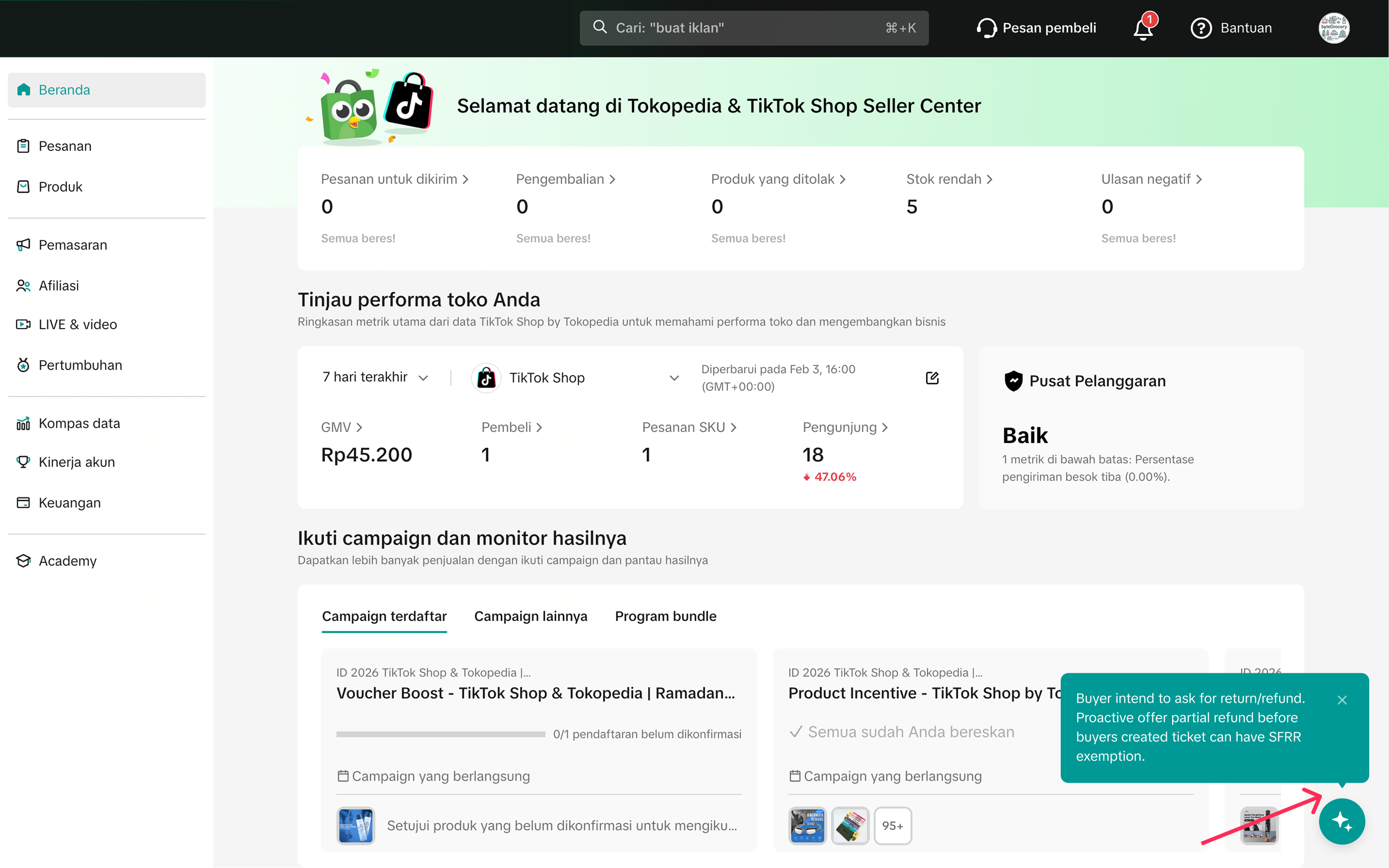This screenshot has height=868, width=1389.
Task: Open Stok rendah details
Action: (x=950, y=179)
